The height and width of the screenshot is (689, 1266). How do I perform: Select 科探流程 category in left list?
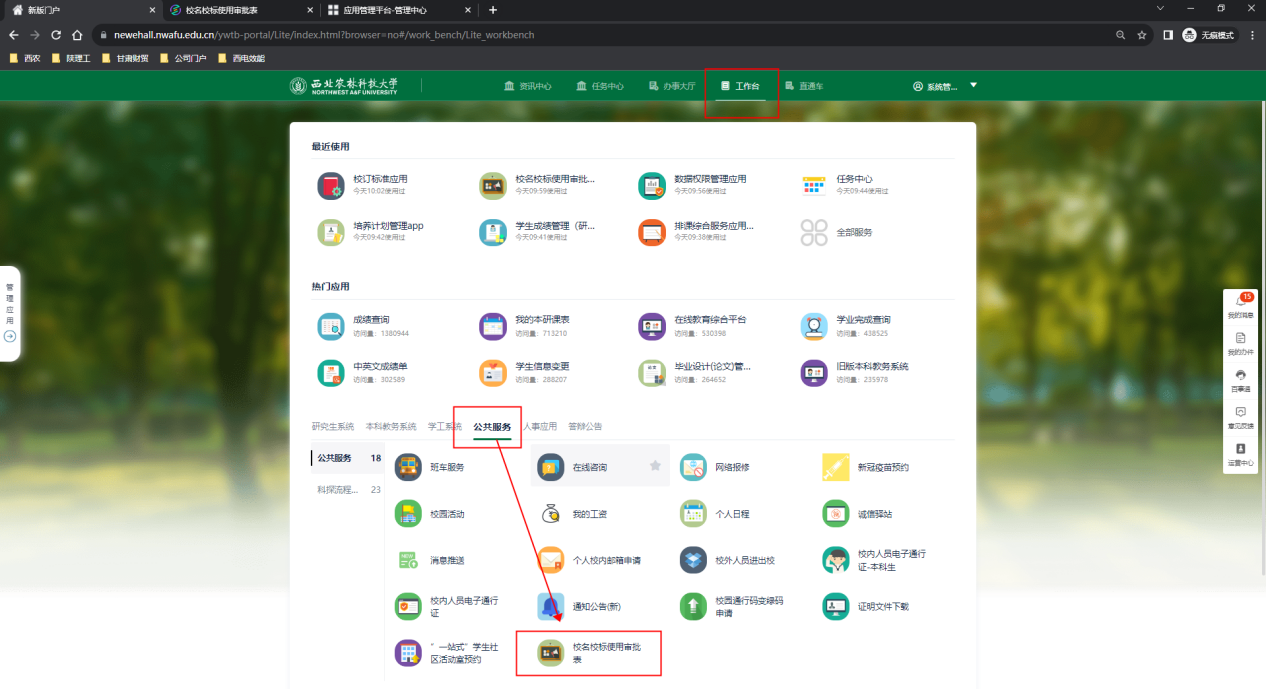coord(338,490)
